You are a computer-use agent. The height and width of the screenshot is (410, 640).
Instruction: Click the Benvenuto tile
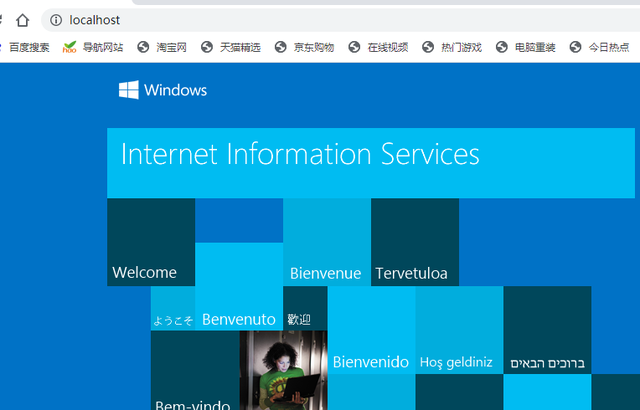(x=239, y=286)
